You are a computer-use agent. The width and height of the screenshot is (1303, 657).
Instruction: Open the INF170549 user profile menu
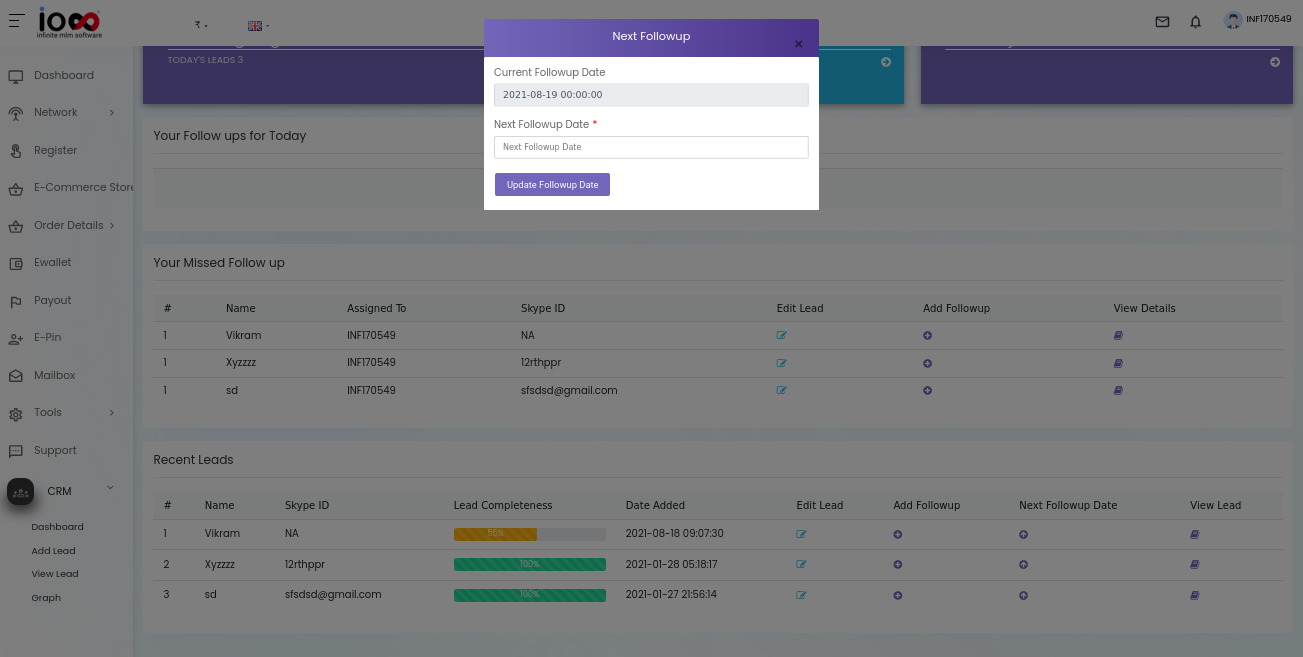point(1258,20)
